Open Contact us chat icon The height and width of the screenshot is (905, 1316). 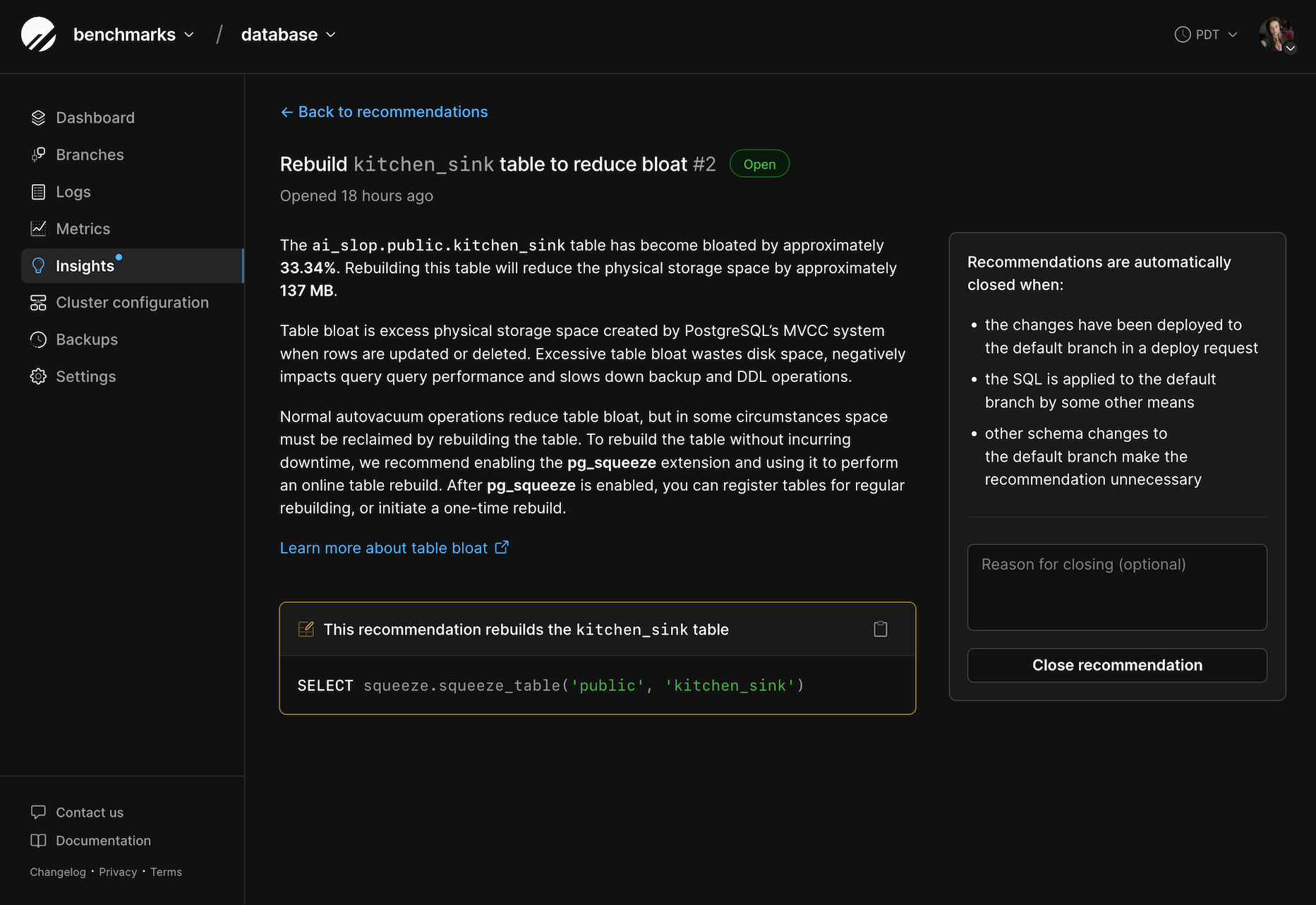38,812
